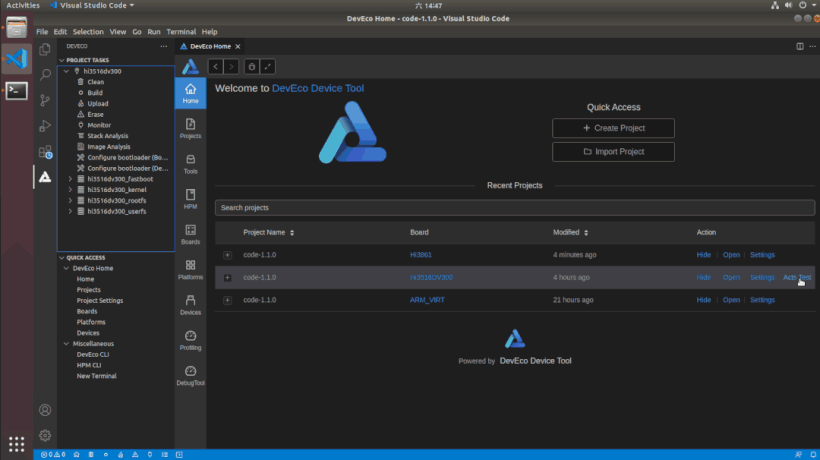
Task: Collapse hi3516dv300 tree node
Action: click(x=66, y=71)
